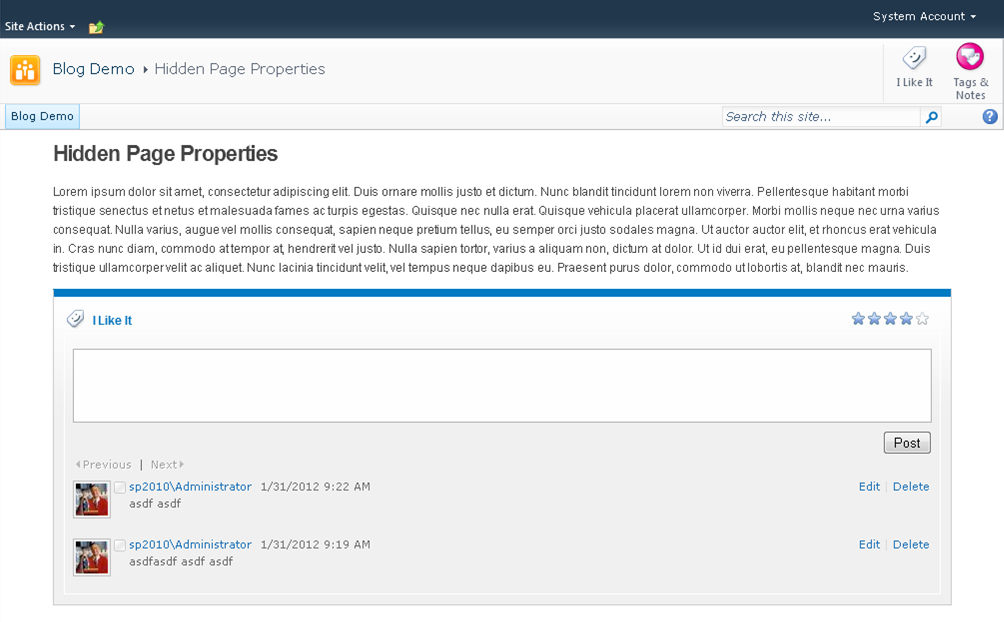1004x622 pixels.
Task: Click the orange Blog Demo site logo
Action: coord(25,70)
